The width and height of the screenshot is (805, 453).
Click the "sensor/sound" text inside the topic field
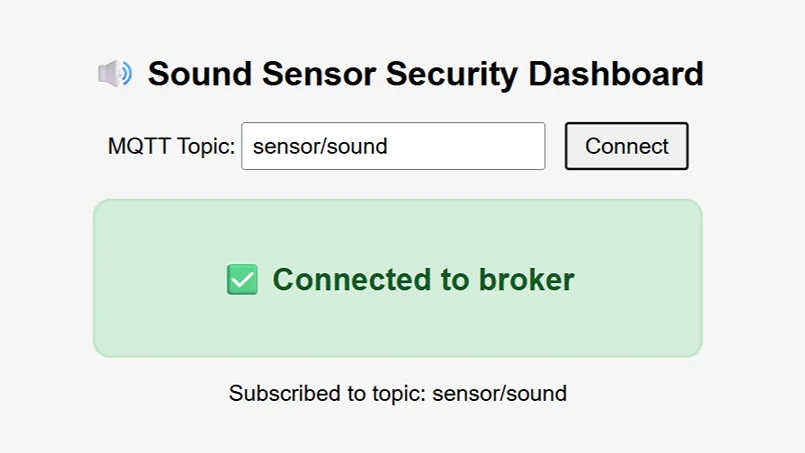[x=320, y=146]
